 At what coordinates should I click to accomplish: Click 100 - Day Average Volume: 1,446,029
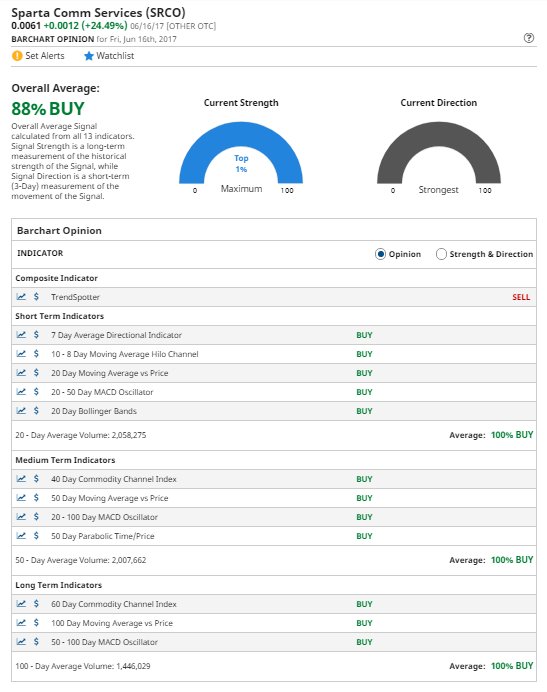click(x=83, y=666)
